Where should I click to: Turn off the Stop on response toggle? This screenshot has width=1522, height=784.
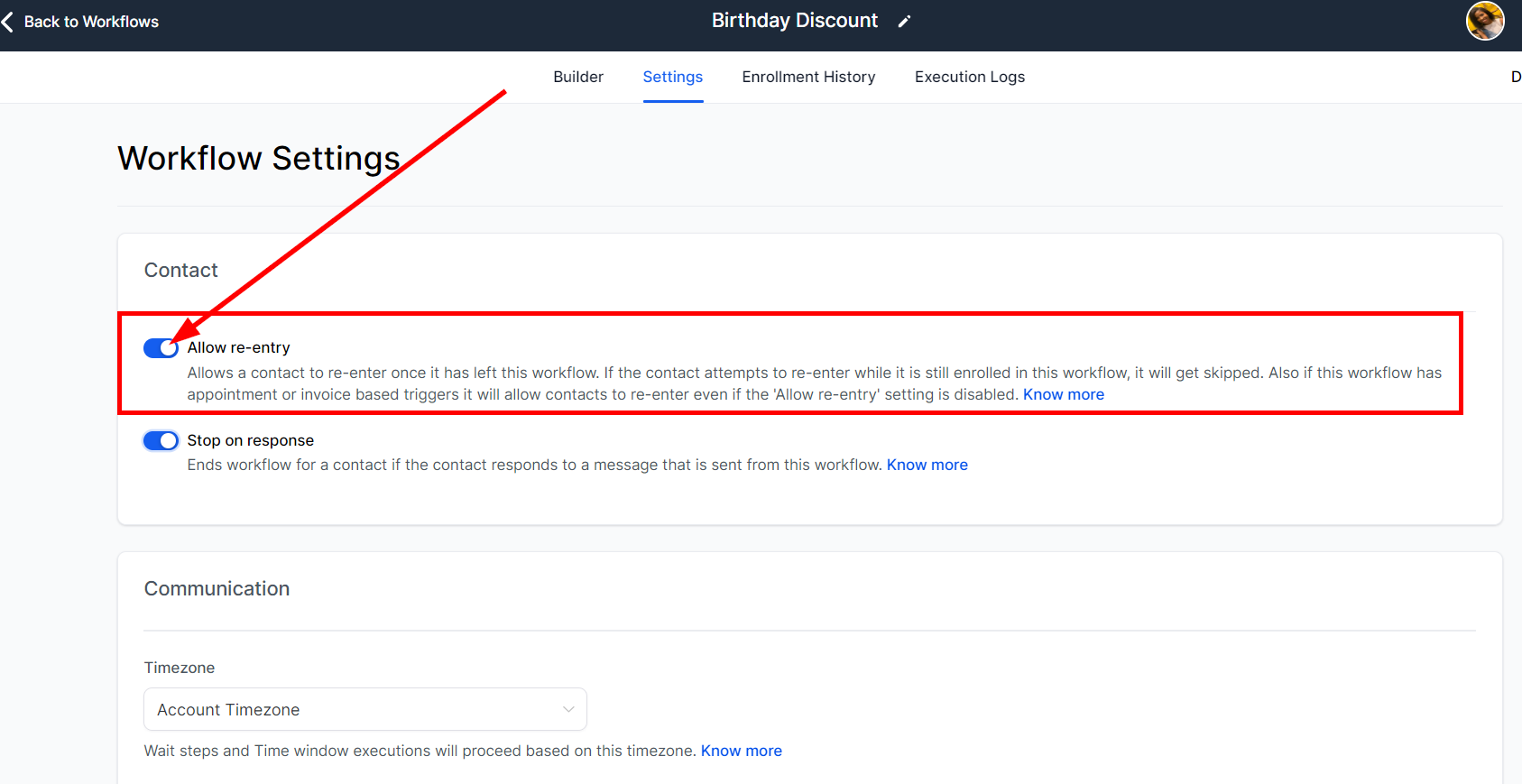[x=161, y=440]
